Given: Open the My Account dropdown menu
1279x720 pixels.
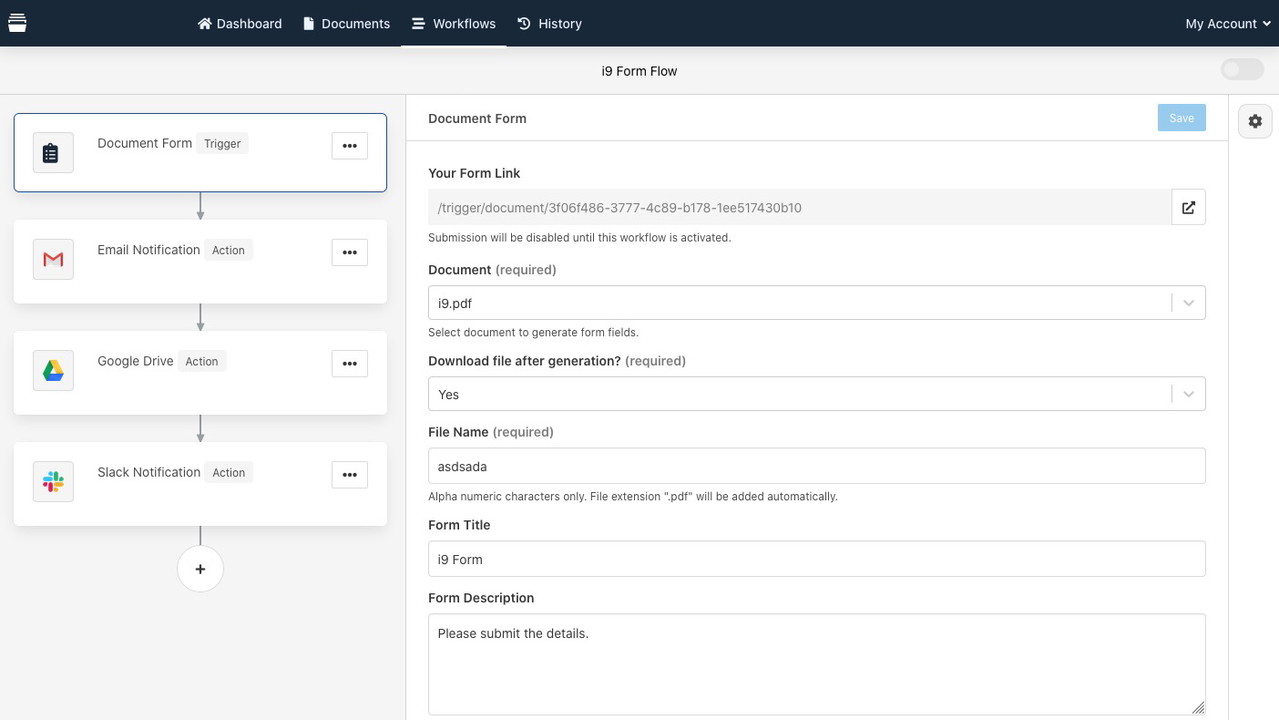Looking at the screenshot, I should [x=1227, y=24].
